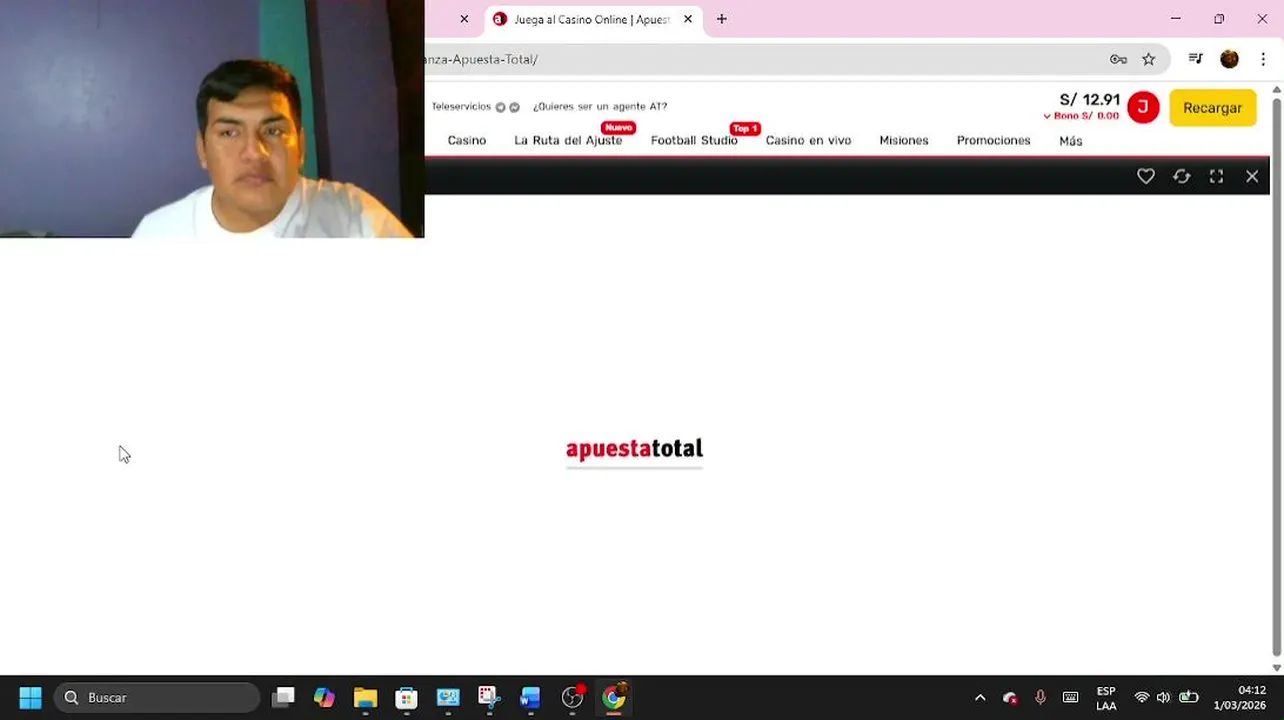Viewport: 1284px width, 720px height.
Task: Show hidden system tray icons
Action: 980,697
